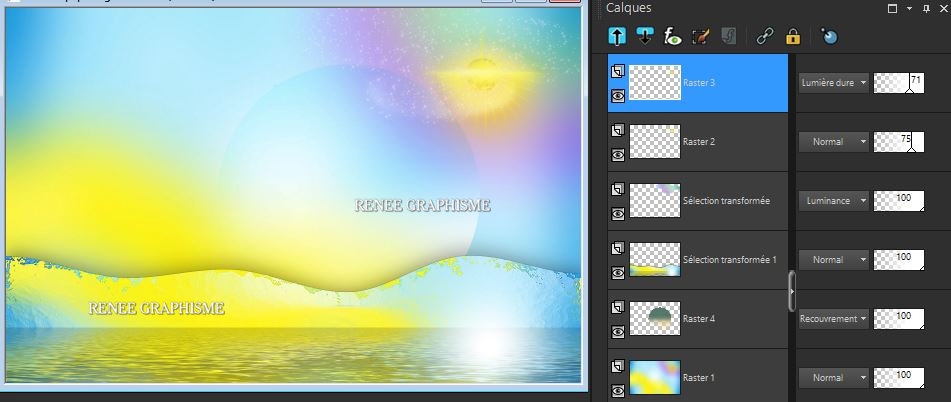Image resolution: width=951 pixels, height=402 pixels.
Task: Open the Lumière dure blend mode dropdown
Action: pyautogui.click(x=833, y=83)
